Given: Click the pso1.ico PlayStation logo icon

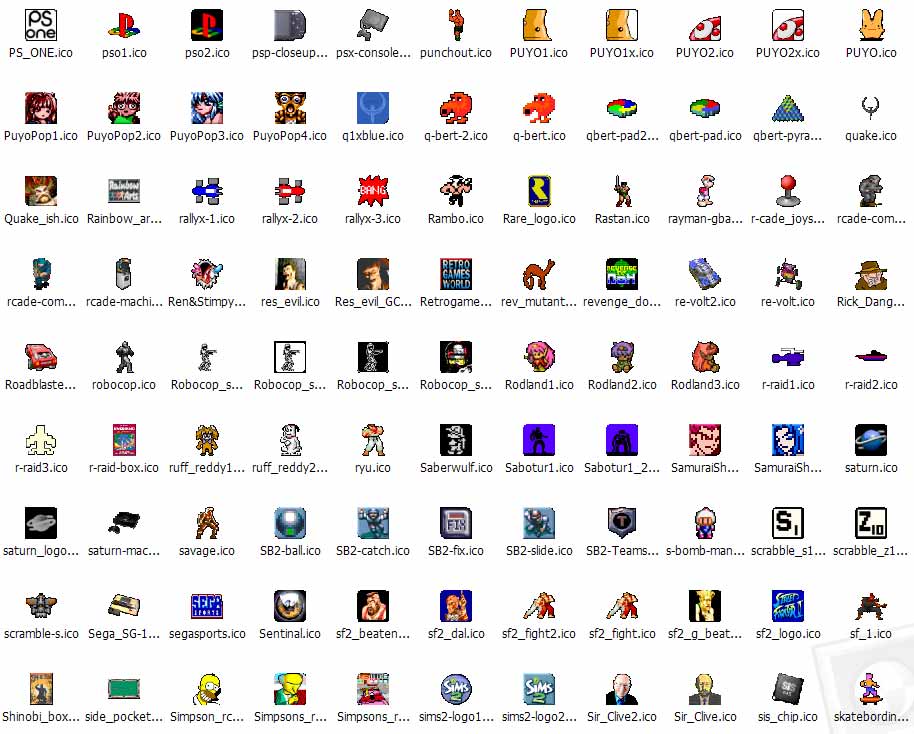Looking at the screenshot, I should [124, 25].
